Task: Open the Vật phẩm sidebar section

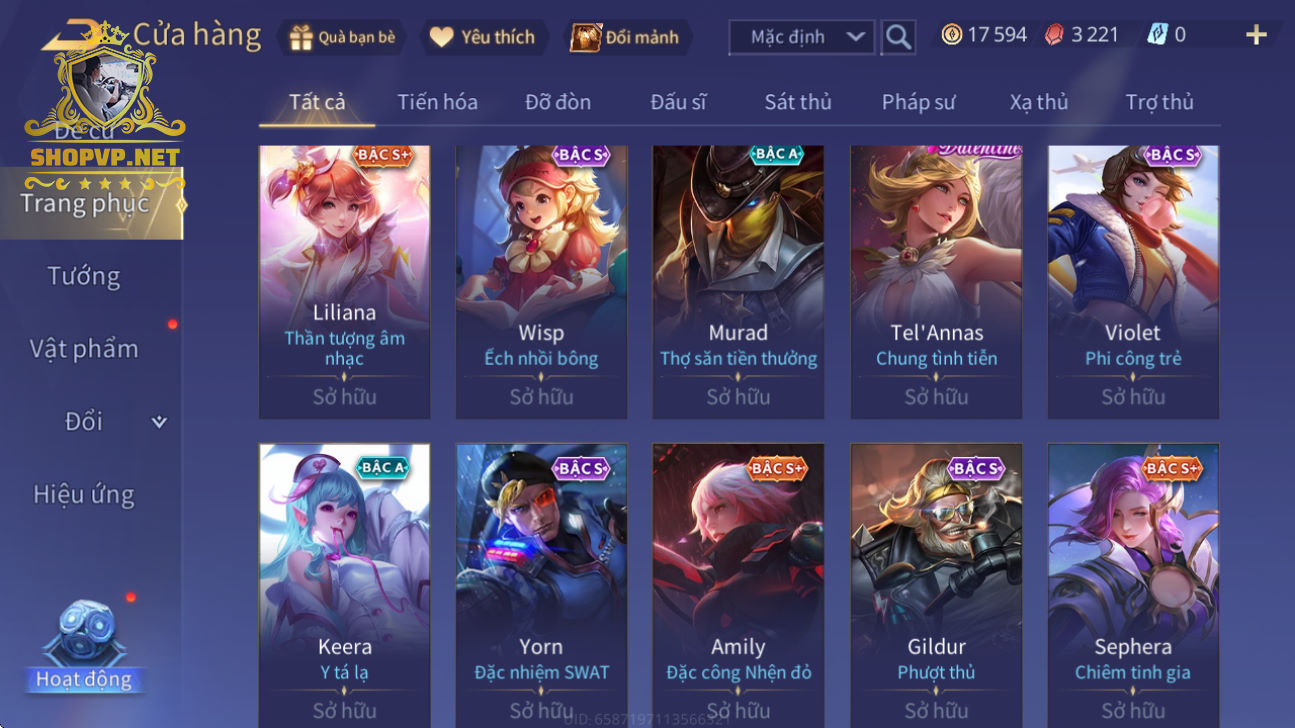Action: point(84,349)
